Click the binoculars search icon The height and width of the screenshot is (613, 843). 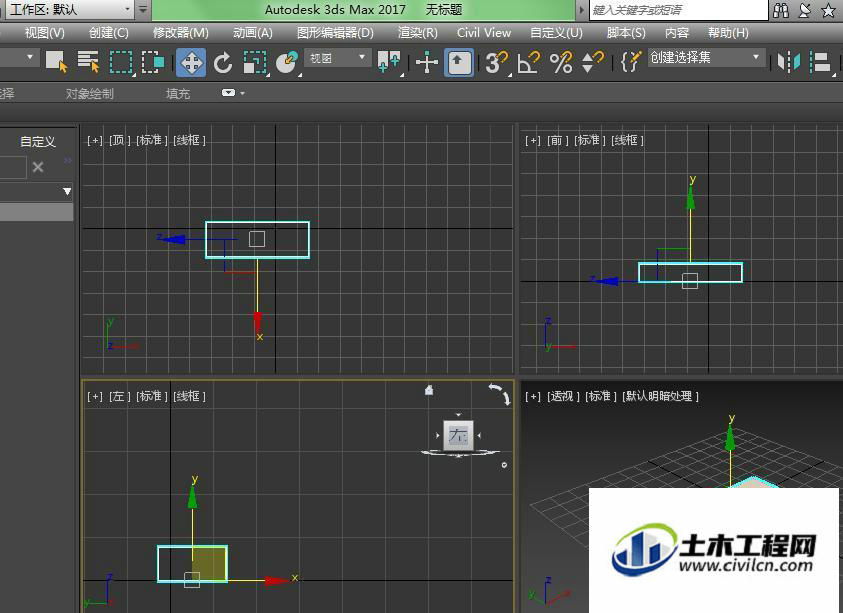click(781, 10)
